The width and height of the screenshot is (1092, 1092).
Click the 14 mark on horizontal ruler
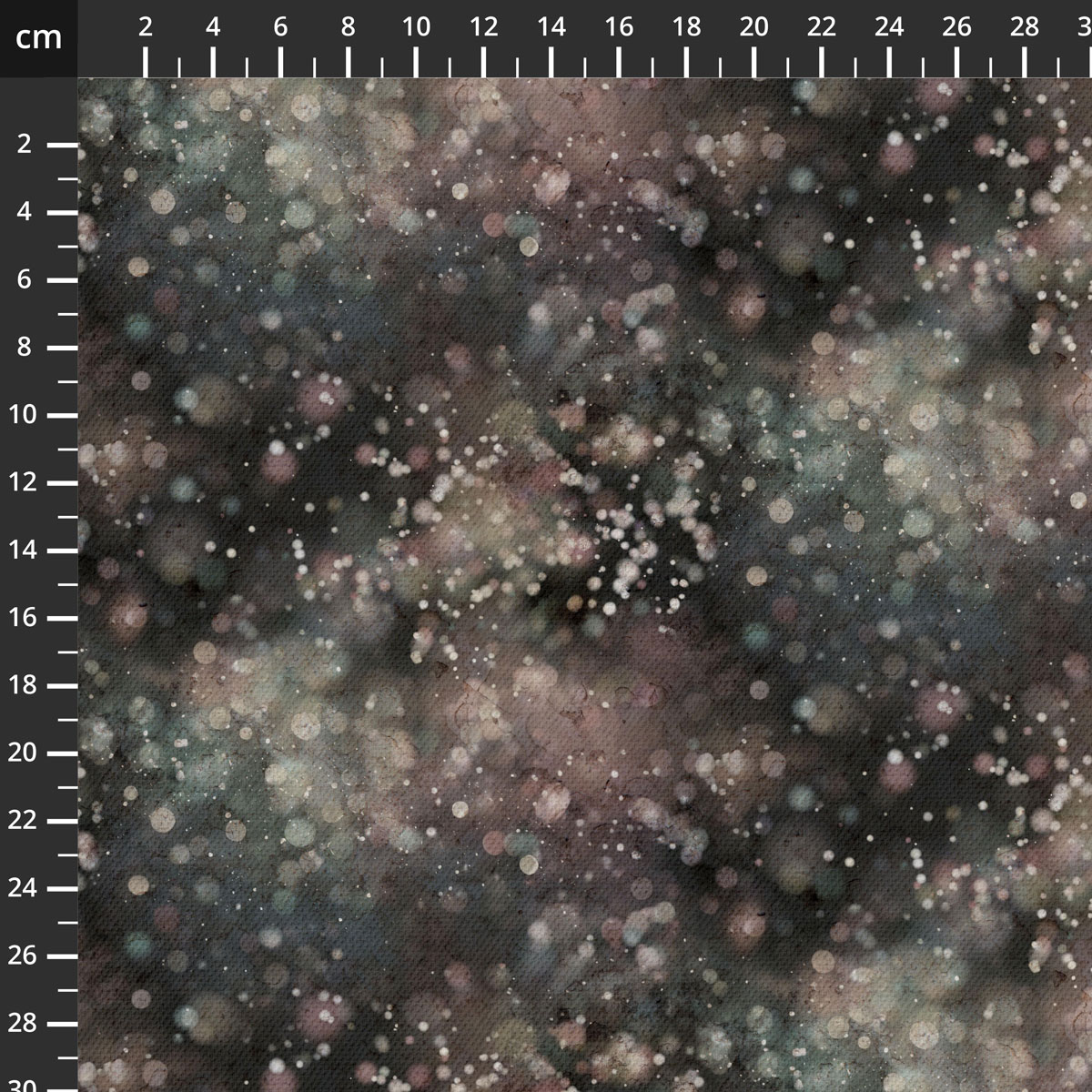(x=551, y=27)
